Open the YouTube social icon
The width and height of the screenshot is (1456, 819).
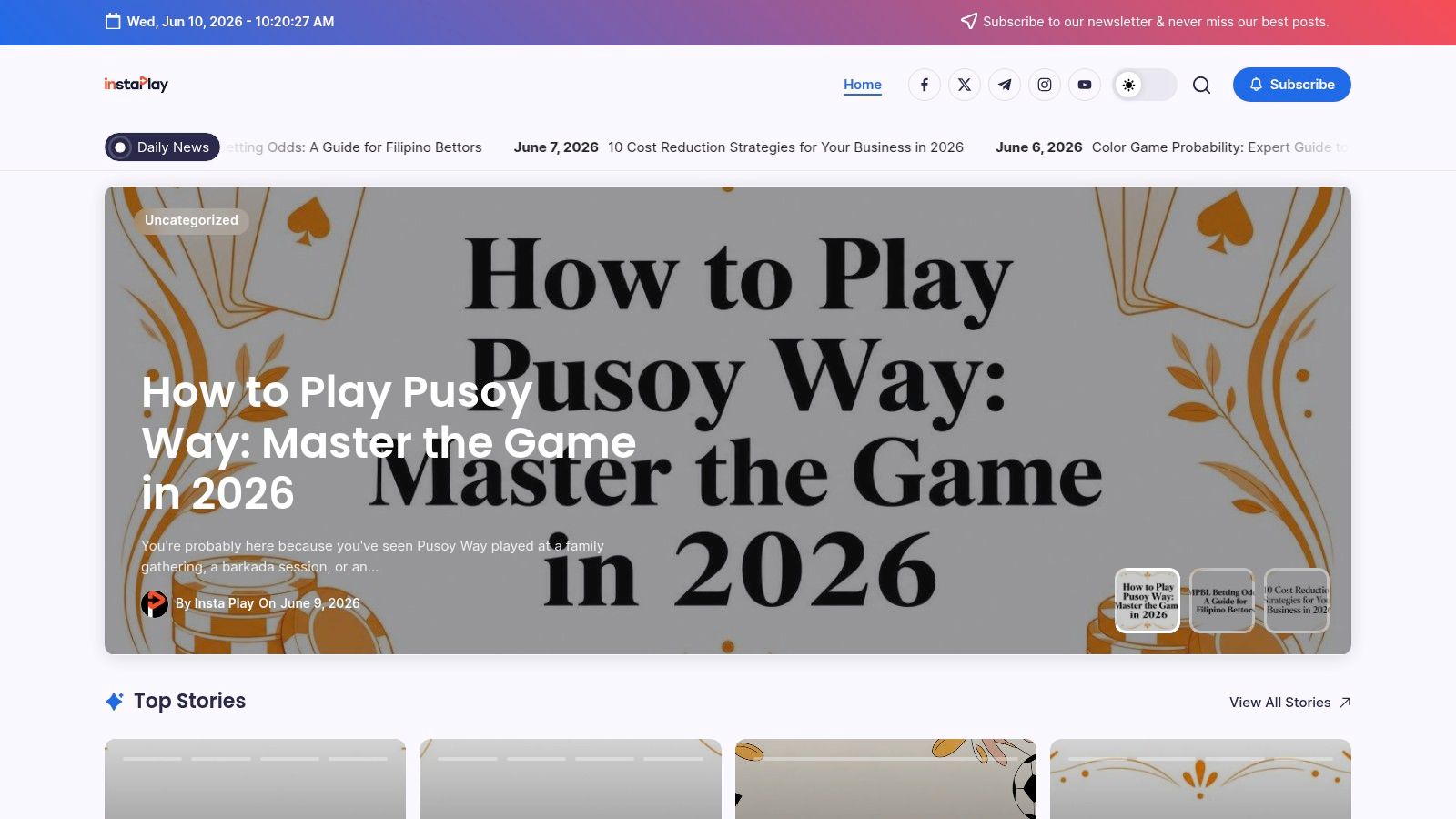pyautogui.click(x=1085, y=85)
